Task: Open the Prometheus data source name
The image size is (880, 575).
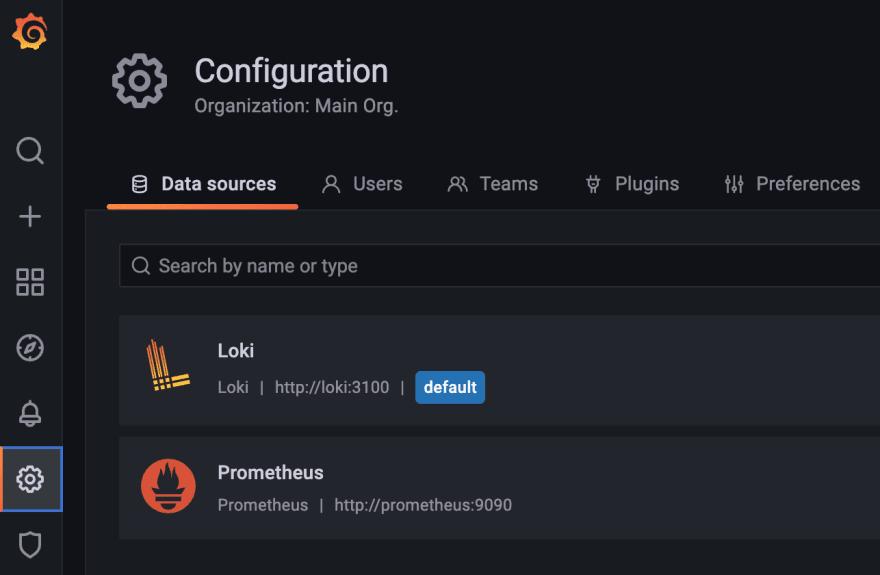Action: (271, 472)
